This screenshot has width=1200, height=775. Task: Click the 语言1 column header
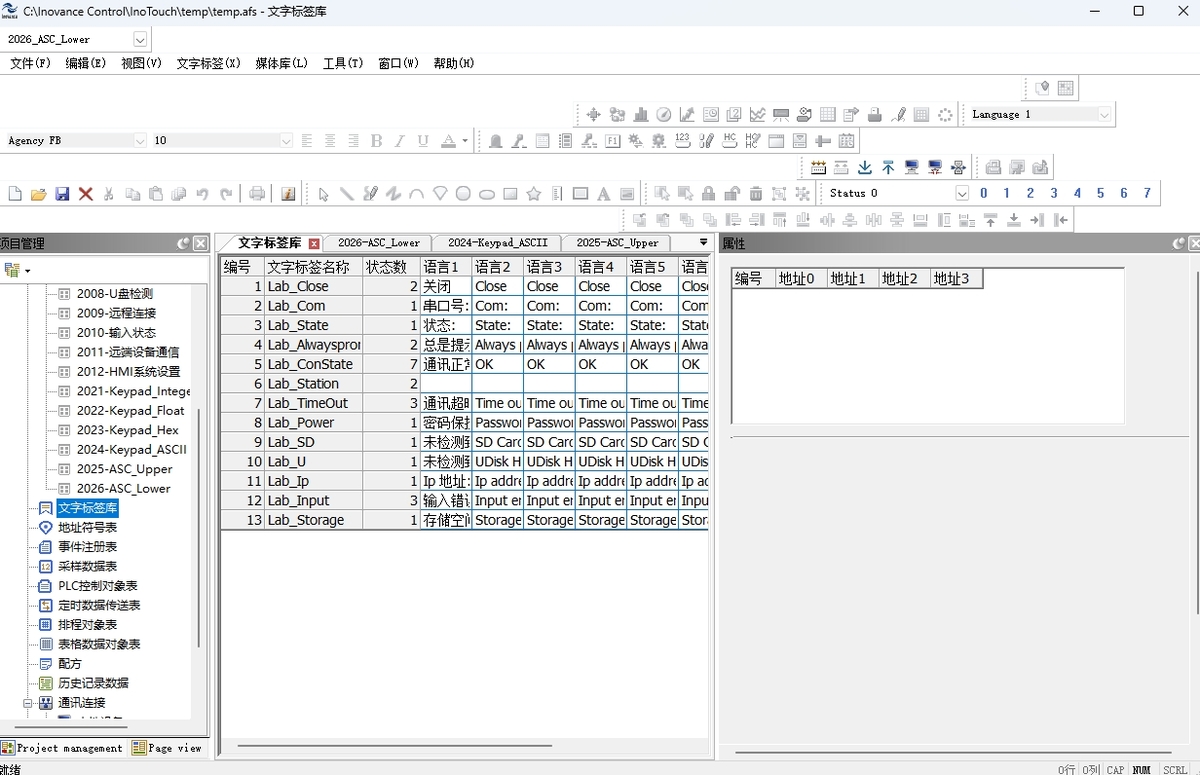pos(446,267)
